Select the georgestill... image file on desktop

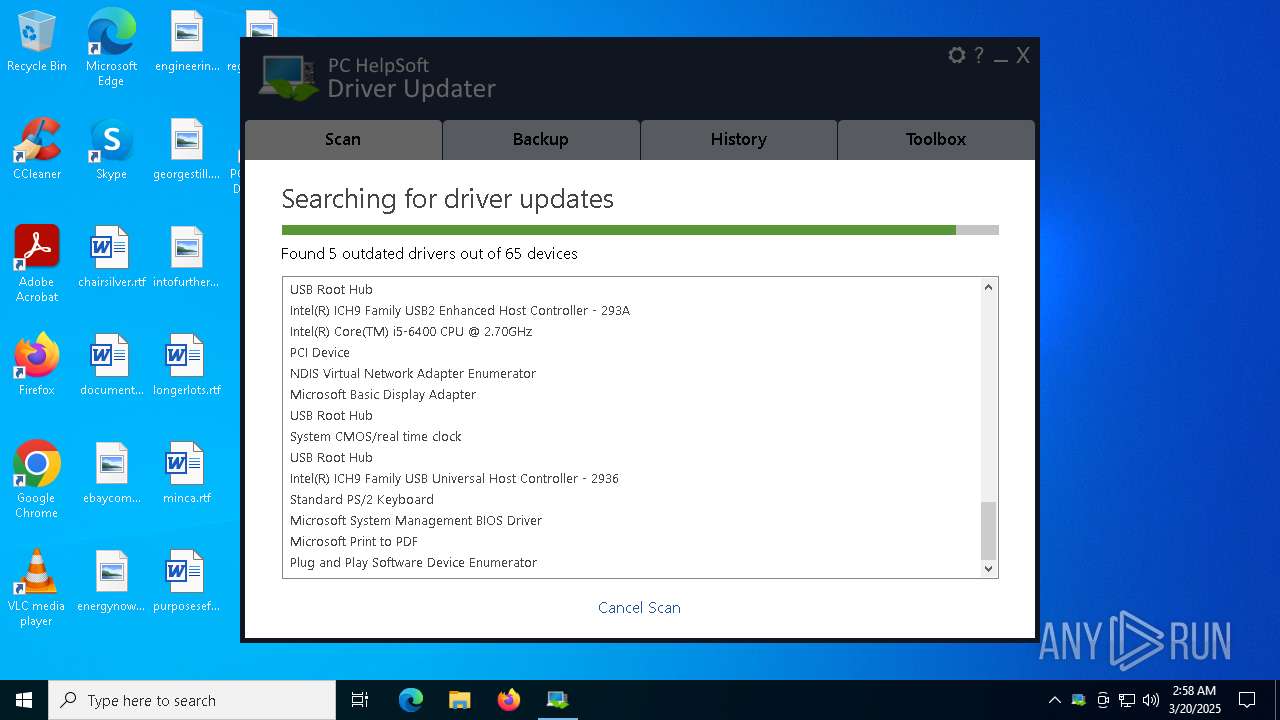click(x=186, y=150)
